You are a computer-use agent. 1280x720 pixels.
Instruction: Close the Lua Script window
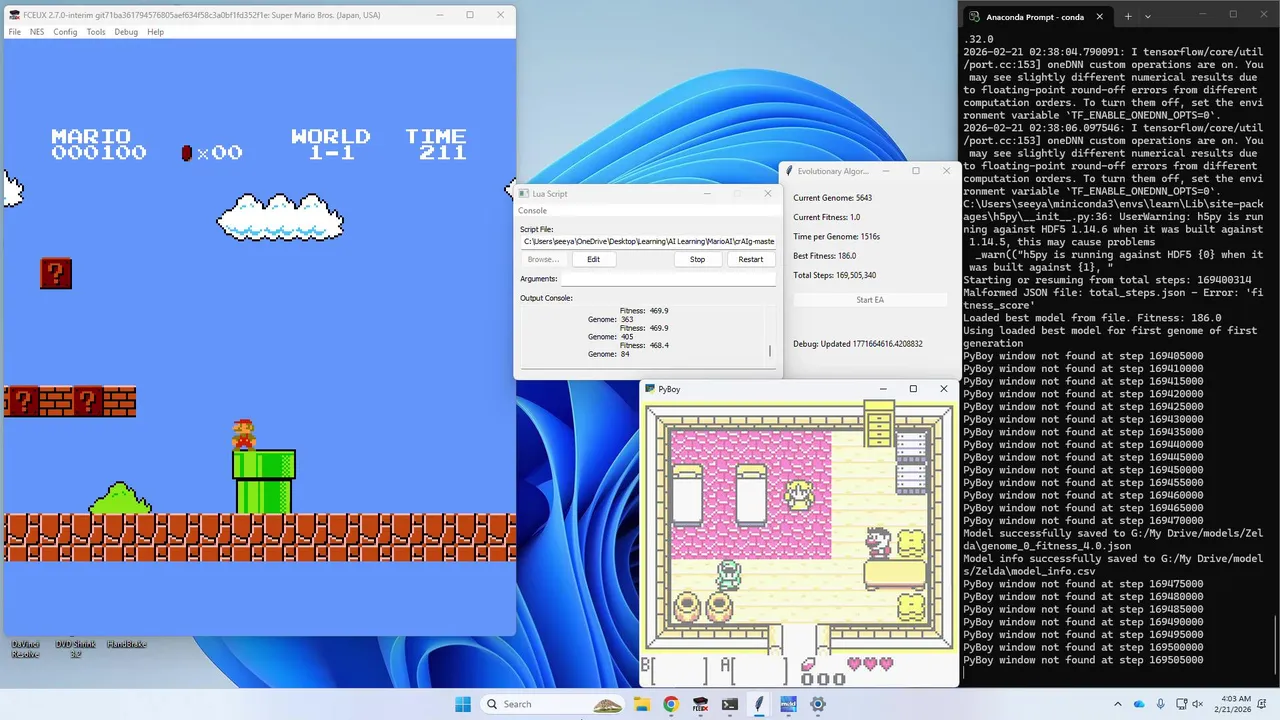(768, 194)
